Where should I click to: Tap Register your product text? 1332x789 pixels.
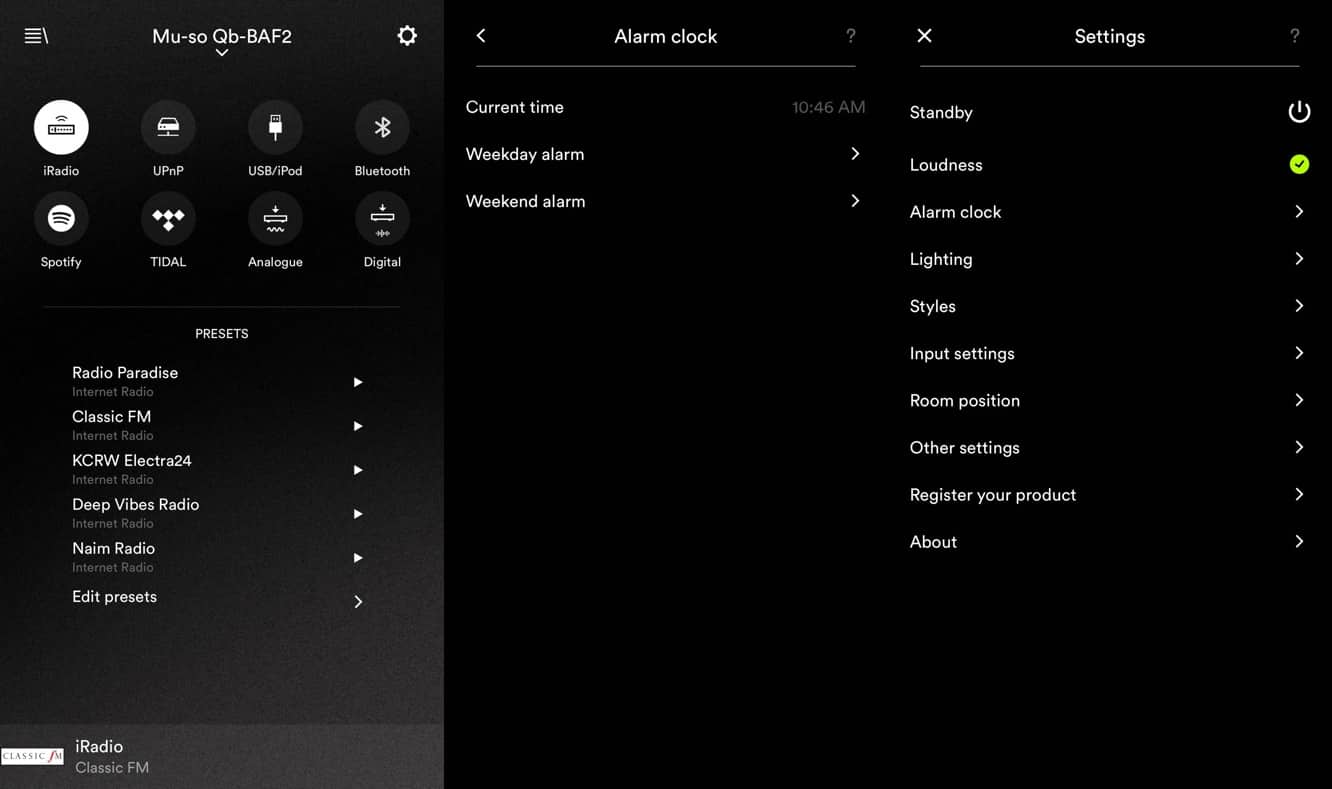pos(993,495)
